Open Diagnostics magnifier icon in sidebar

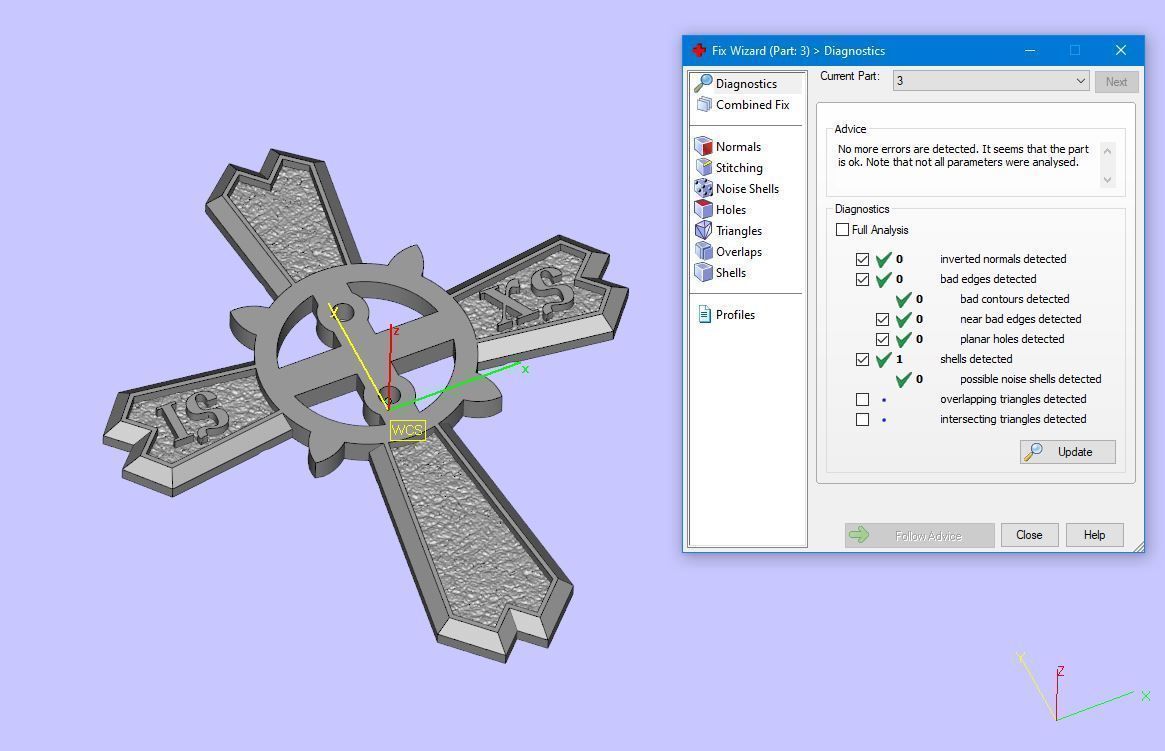click(703, 83)
